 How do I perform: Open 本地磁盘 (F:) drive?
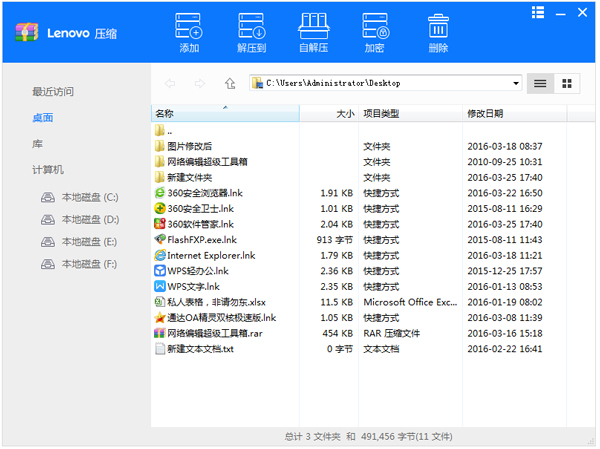point(89,264)
